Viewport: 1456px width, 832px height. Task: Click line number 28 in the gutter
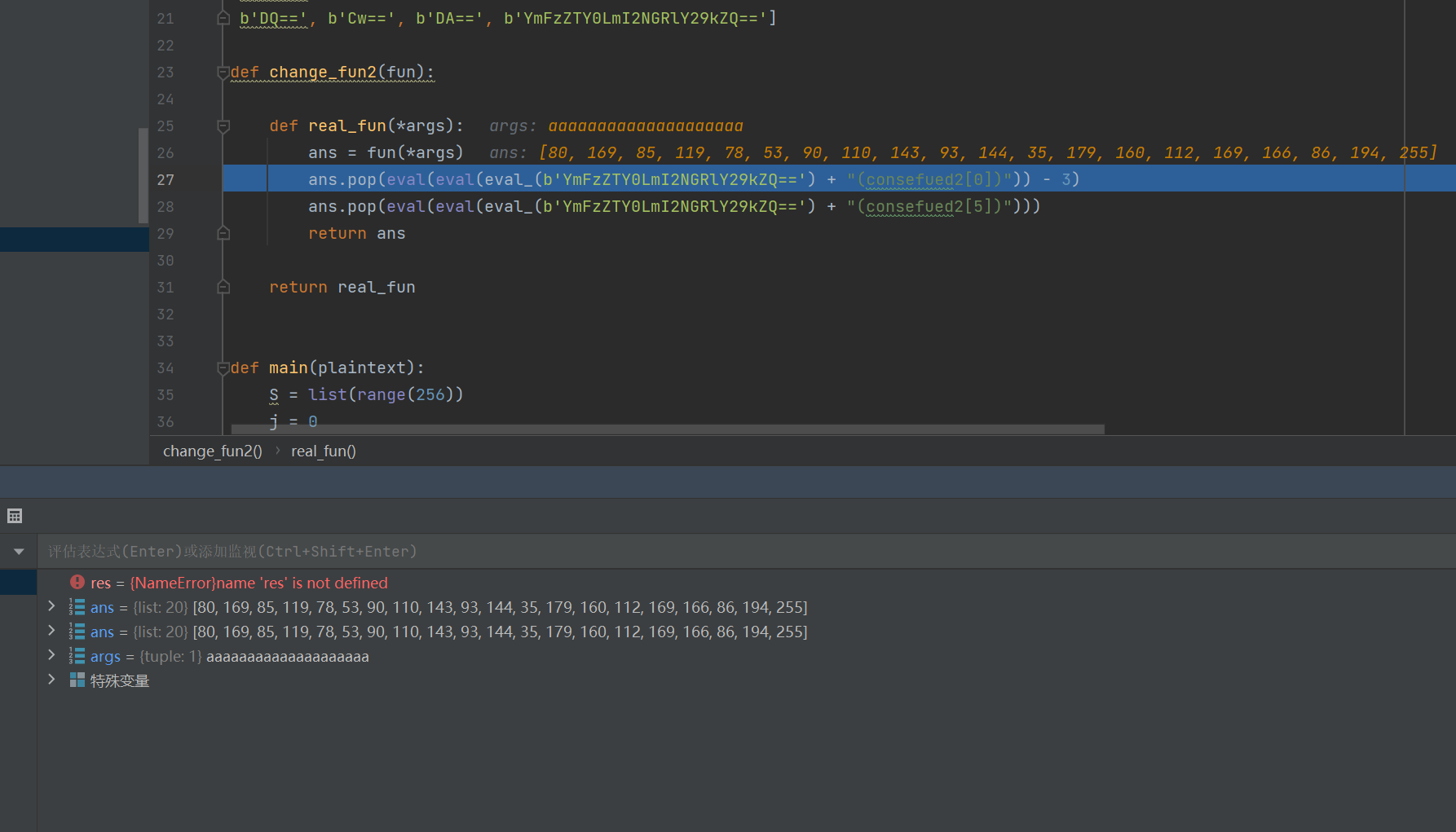[165, 207]
